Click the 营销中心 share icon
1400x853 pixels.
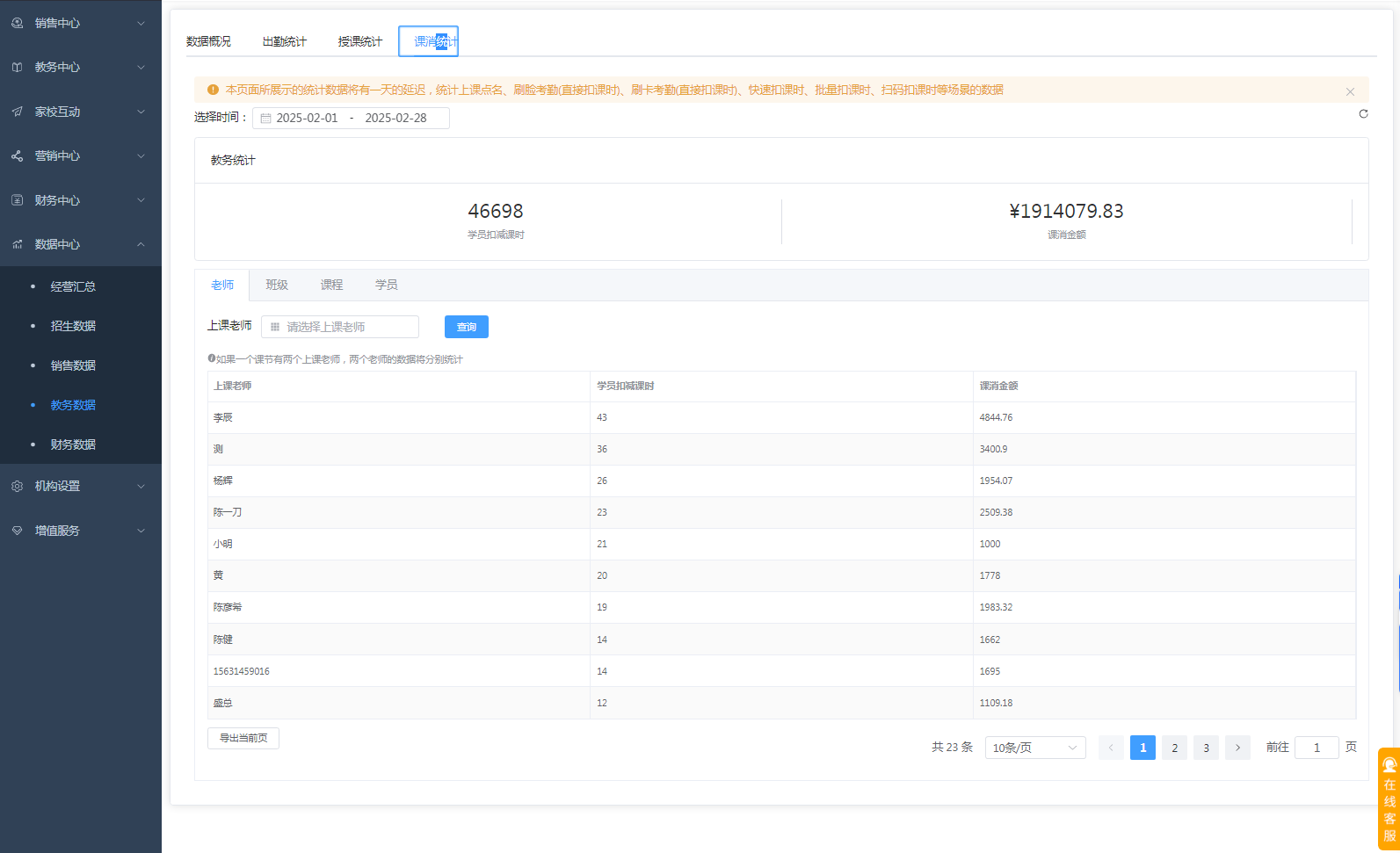[17, 155]
